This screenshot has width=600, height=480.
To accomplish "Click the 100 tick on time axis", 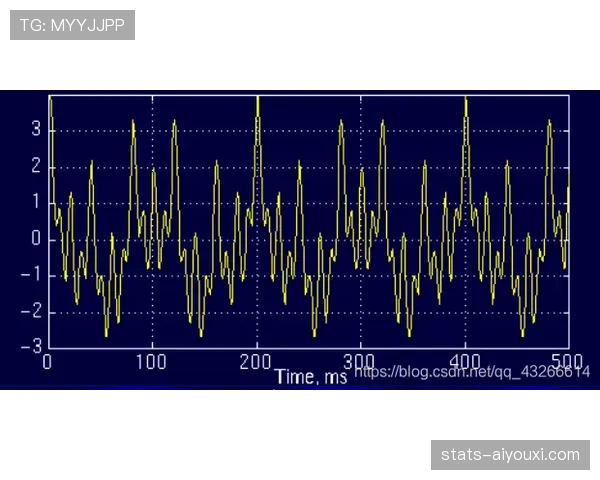I will (152, 360).
